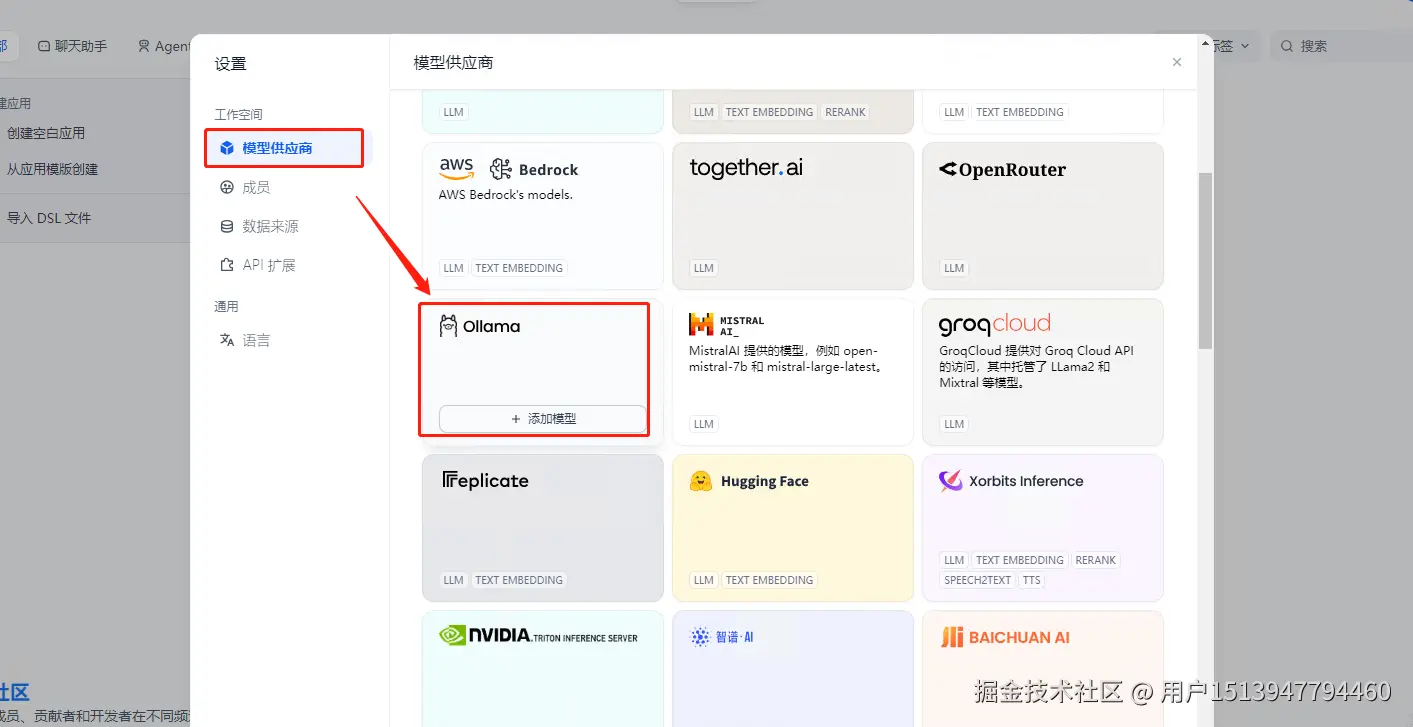The width and height of the screenshot is (1413, 727).
Task: Click SPEECH2TEXT tag on Xorbits card
Action: tap(977, 580)
